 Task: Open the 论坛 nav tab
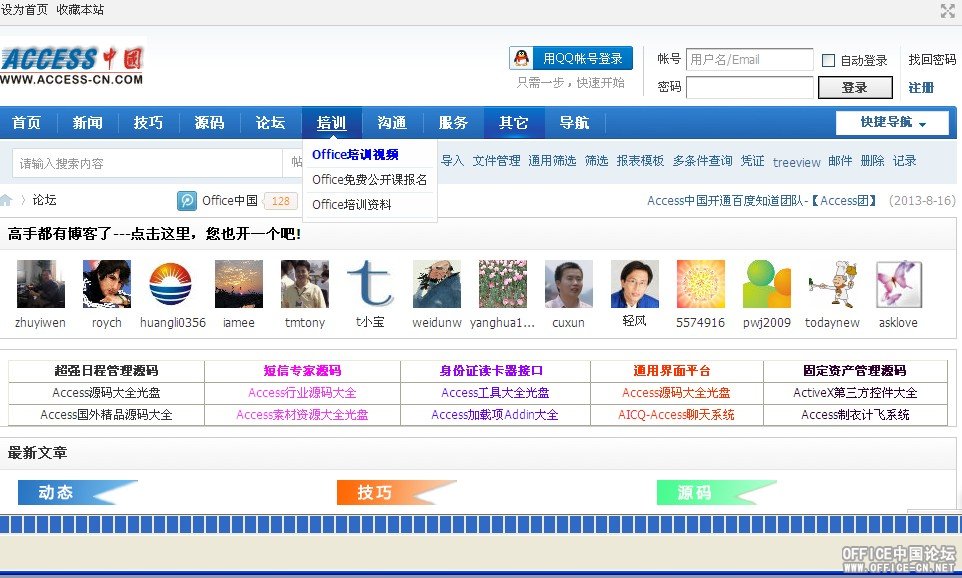point(271,123)
